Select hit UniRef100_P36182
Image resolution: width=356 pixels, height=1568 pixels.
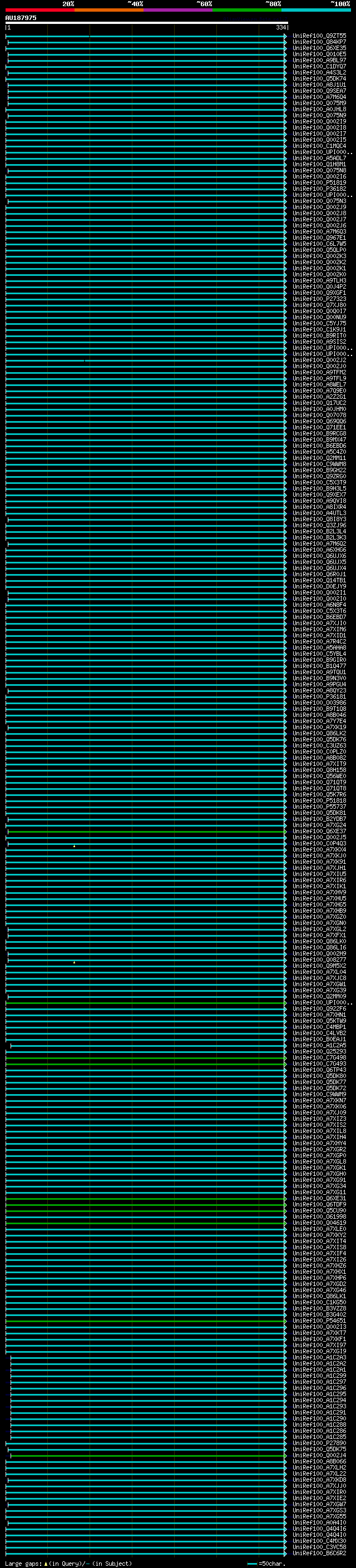(319, 189)
